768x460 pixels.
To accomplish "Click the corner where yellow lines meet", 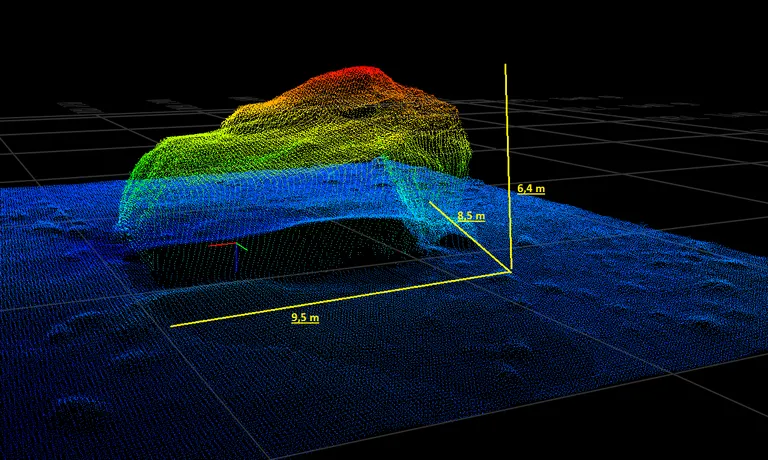I will pyautogui.click(x=510, y=271).
